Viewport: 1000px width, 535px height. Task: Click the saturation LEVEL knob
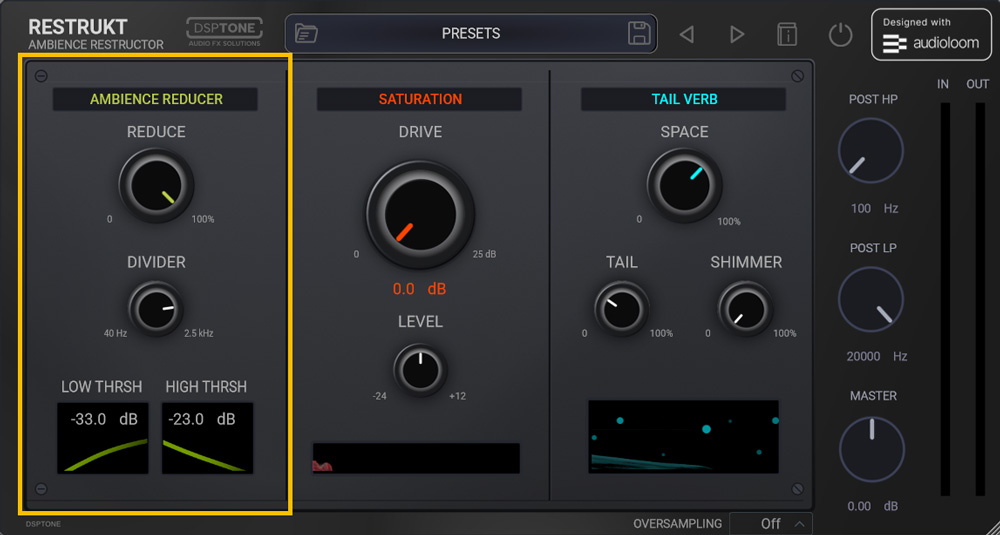[x=420, y=370]
